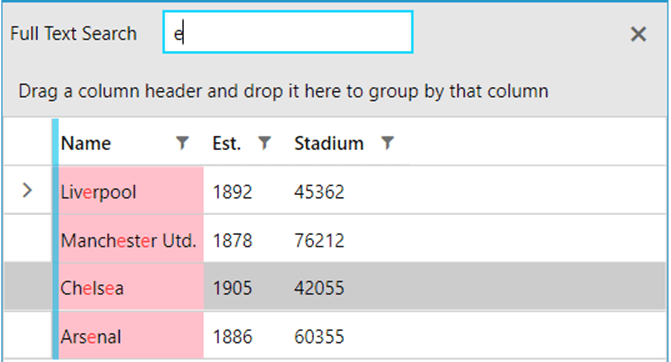
Task: Select the Liverpool name cell
Action: click(131, 190)
